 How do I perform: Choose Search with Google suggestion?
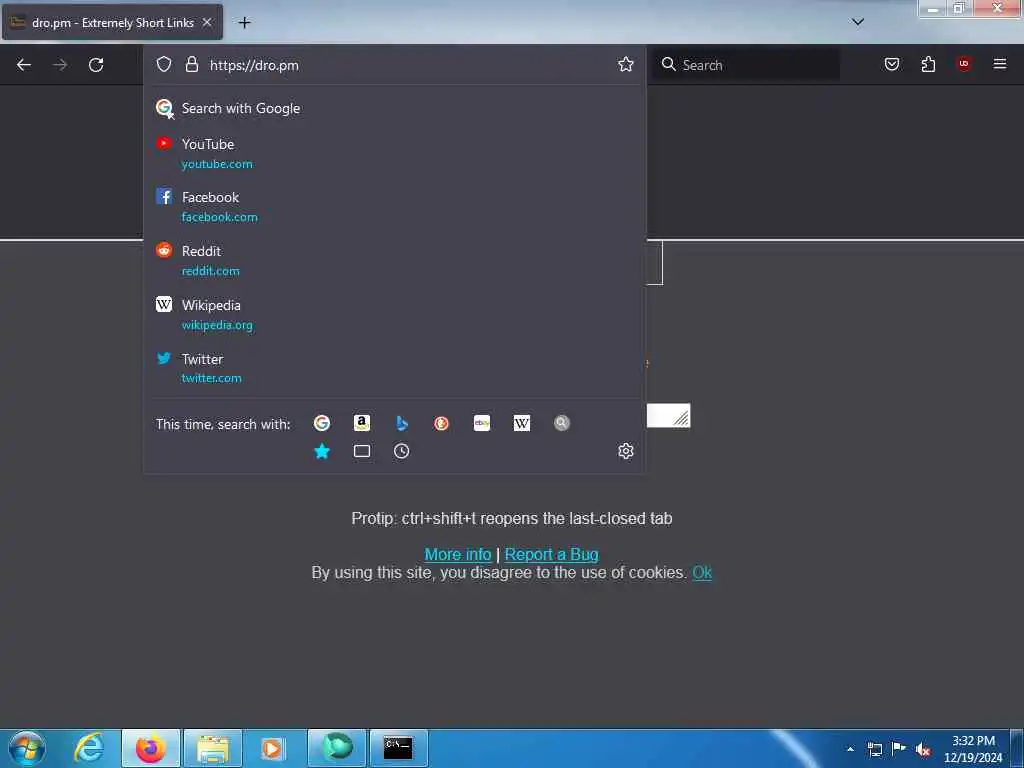click(394, 108)
